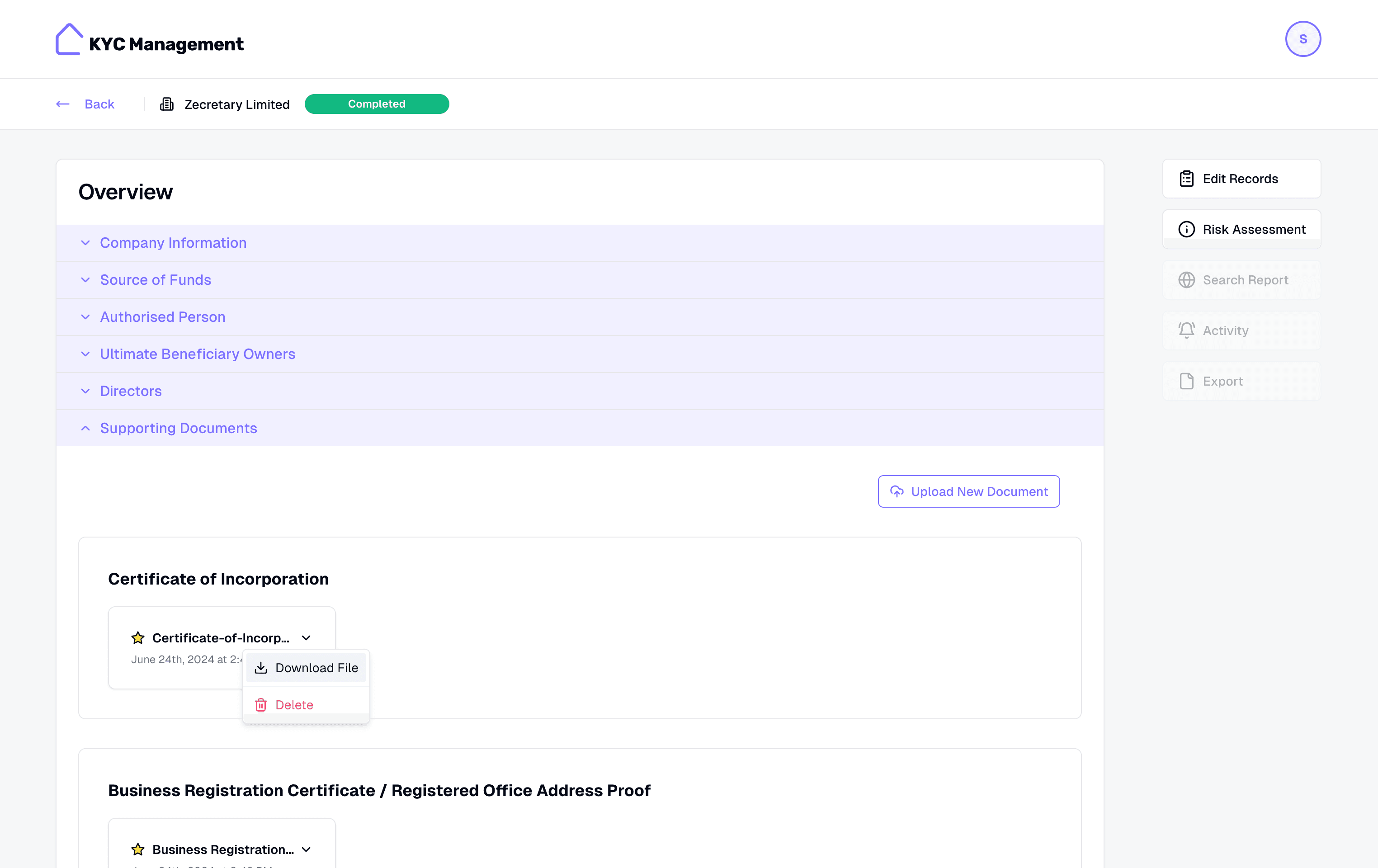The width and height of the screenshot is (1378, 868).
Task: Open Edit Records
Action: coord(1241,179)
